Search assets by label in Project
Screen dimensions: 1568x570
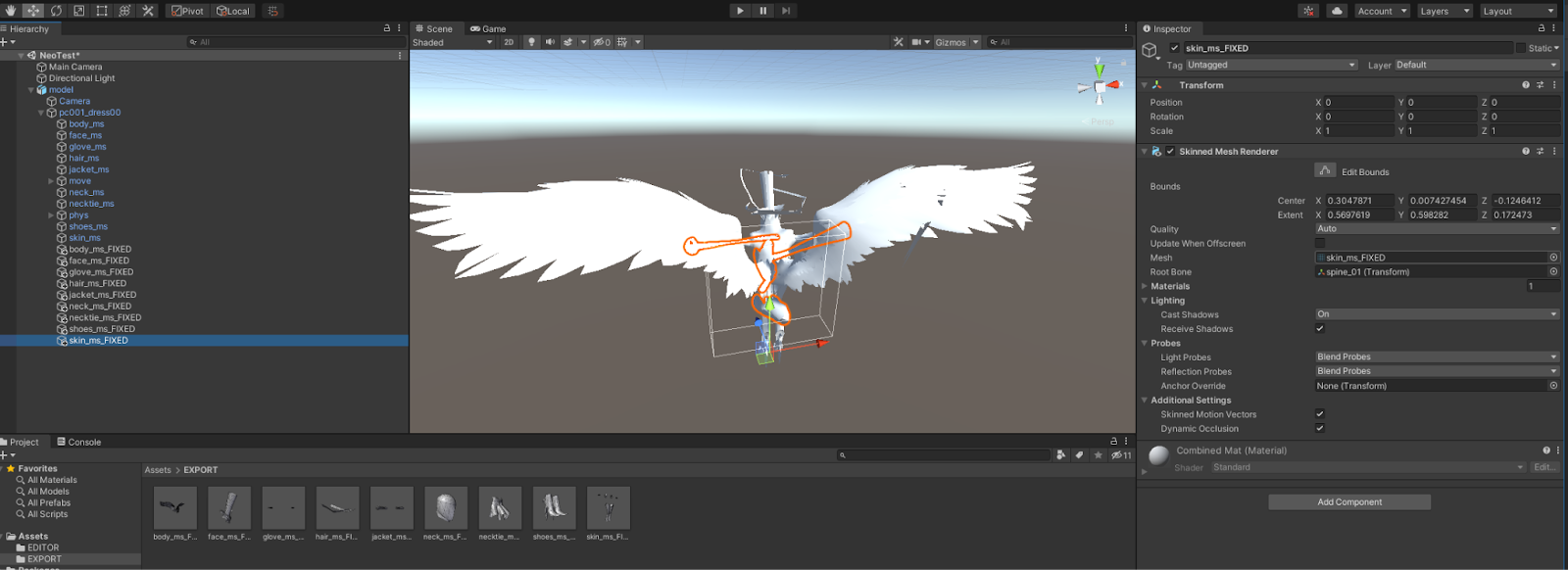1079,454
